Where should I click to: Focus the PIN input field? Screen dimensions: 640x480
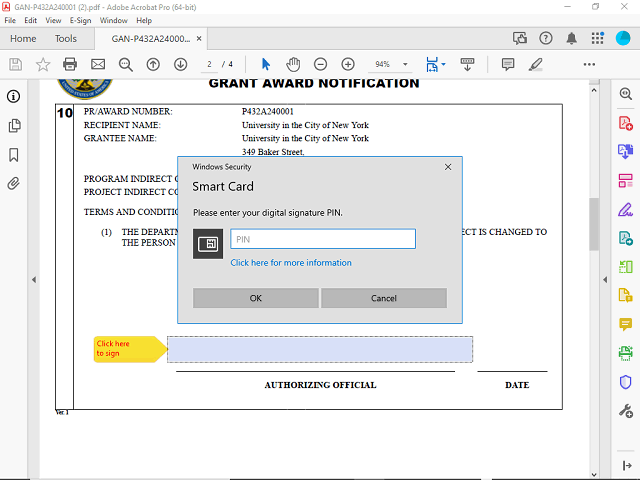pos(323,239)
